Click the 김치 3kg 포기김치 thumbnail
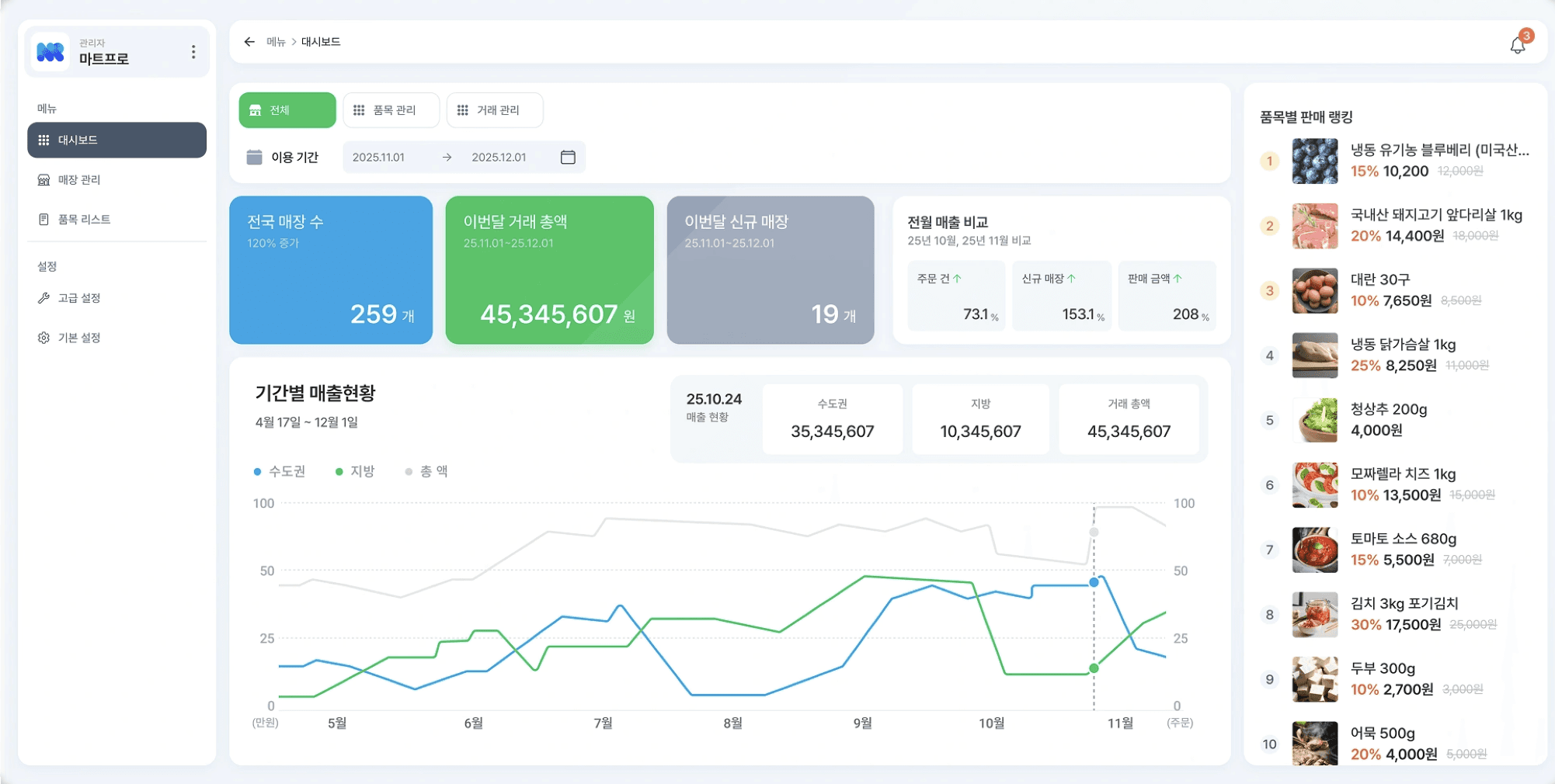Viewport: 1555px width, 784px height. click(x=1315, y=615)
